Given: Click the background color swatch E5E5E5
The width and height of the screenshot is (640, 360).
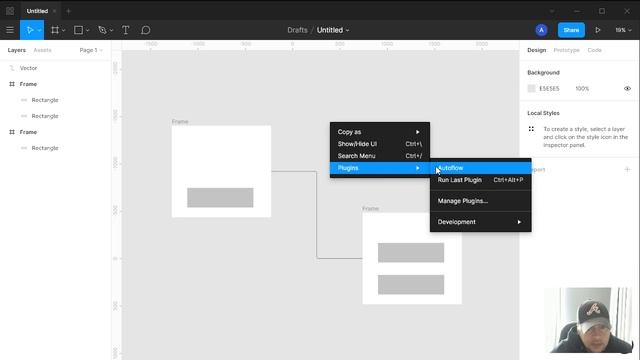Looking at the screenshot, I should 531,89.
